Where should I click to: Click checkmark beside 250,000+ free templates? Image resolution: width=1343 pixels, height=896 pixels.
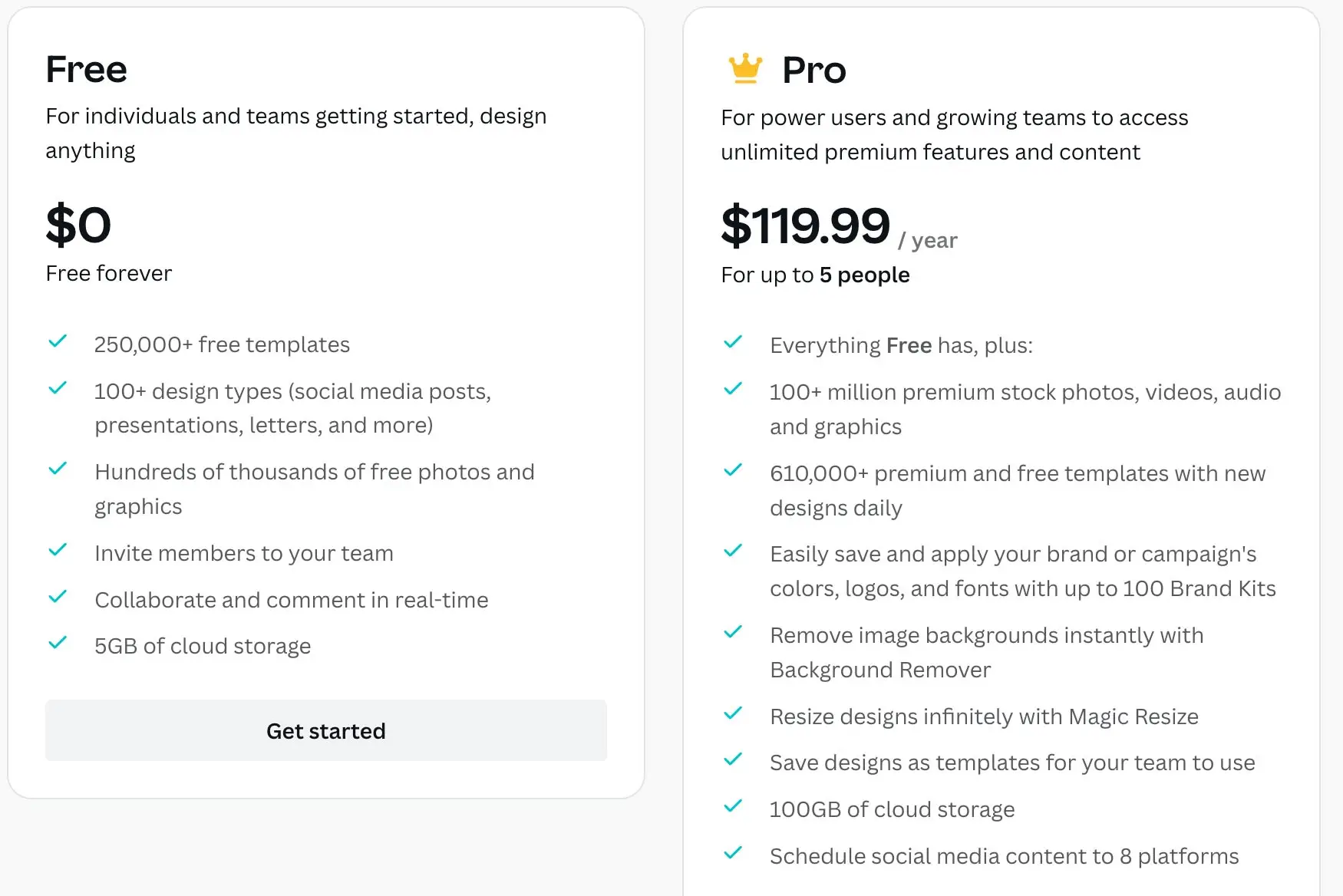tap(58, 341)
